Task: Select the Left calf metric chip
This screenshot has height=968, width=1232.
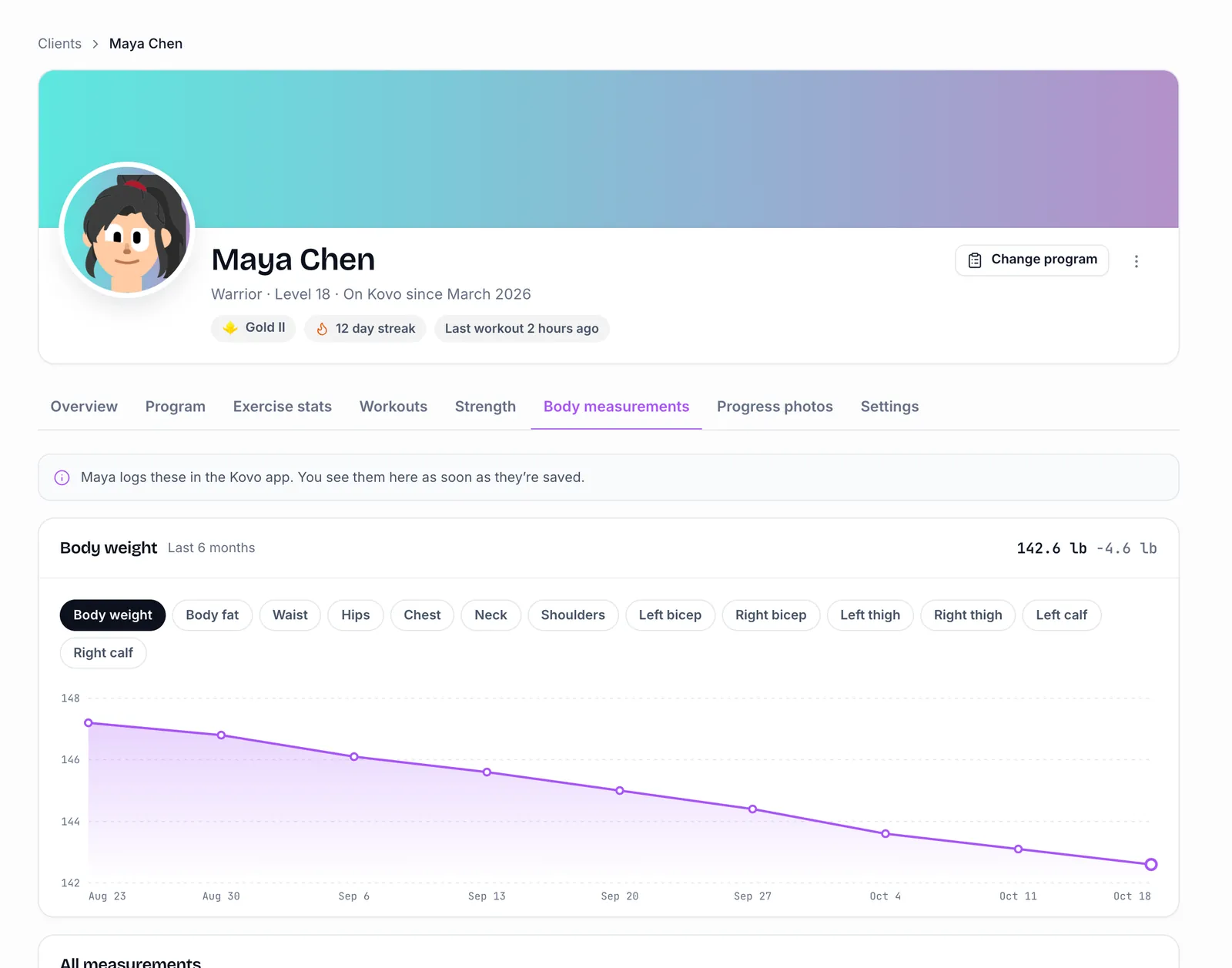Action: pos(1062,615)
